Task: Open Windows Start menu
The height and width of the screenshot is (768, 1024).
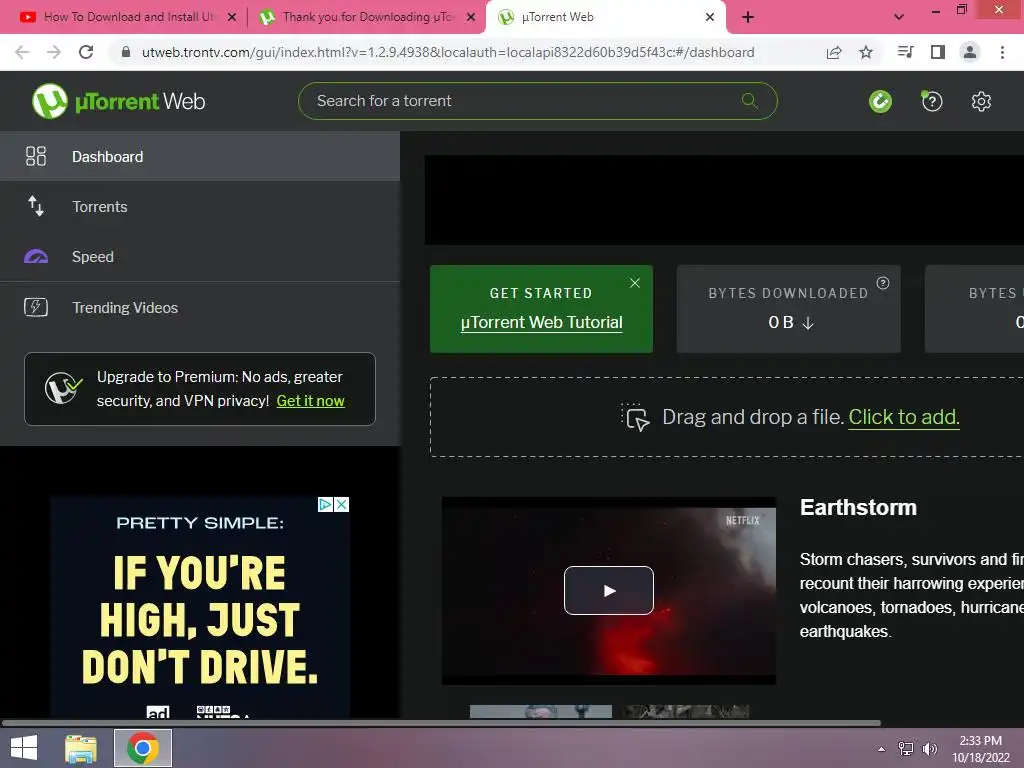Action: (24, 748)
